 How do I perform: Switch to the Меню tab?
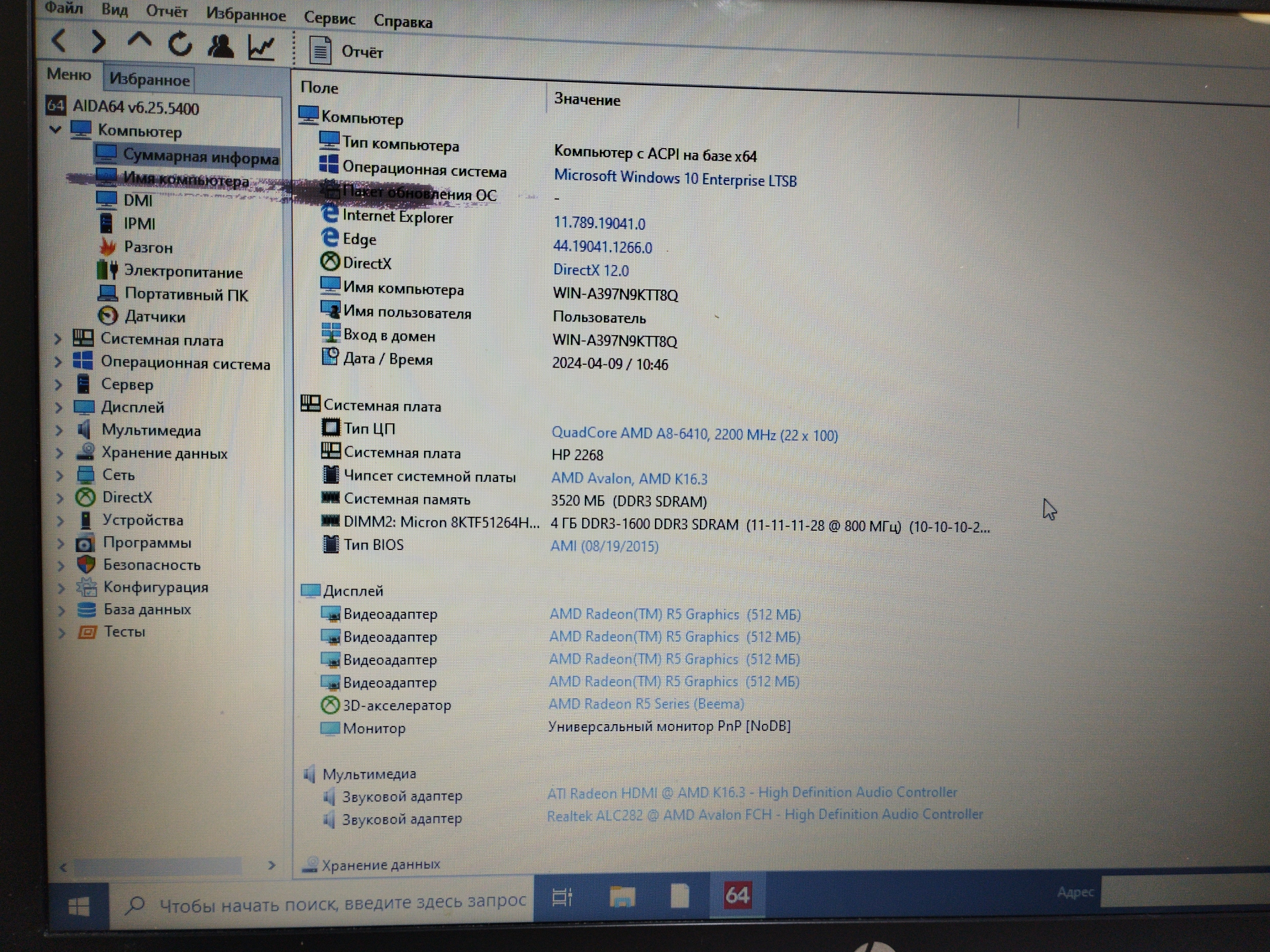(x=69, y=74)
